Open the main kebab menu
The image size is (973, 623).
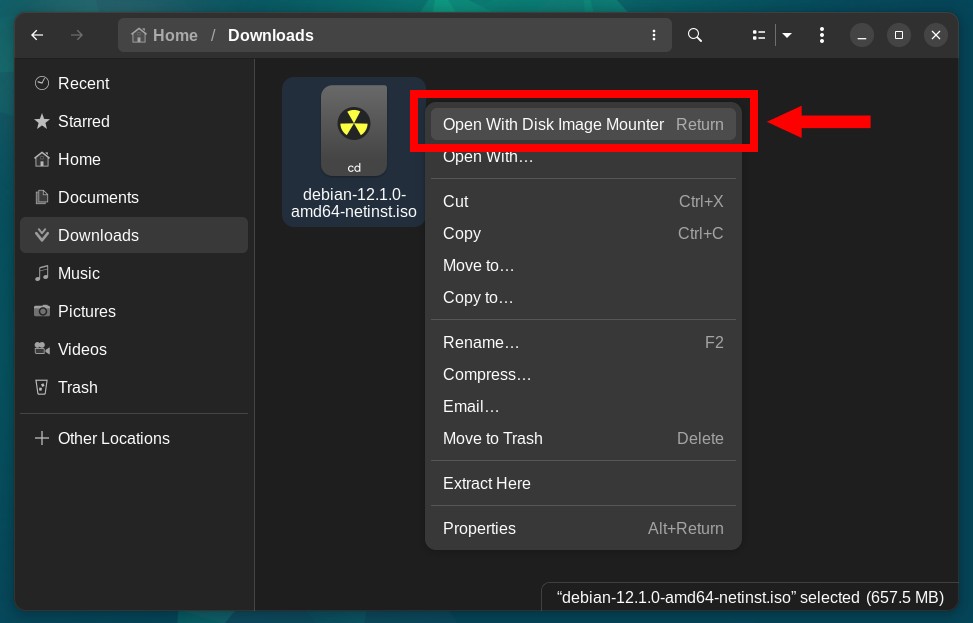(822, 35)
